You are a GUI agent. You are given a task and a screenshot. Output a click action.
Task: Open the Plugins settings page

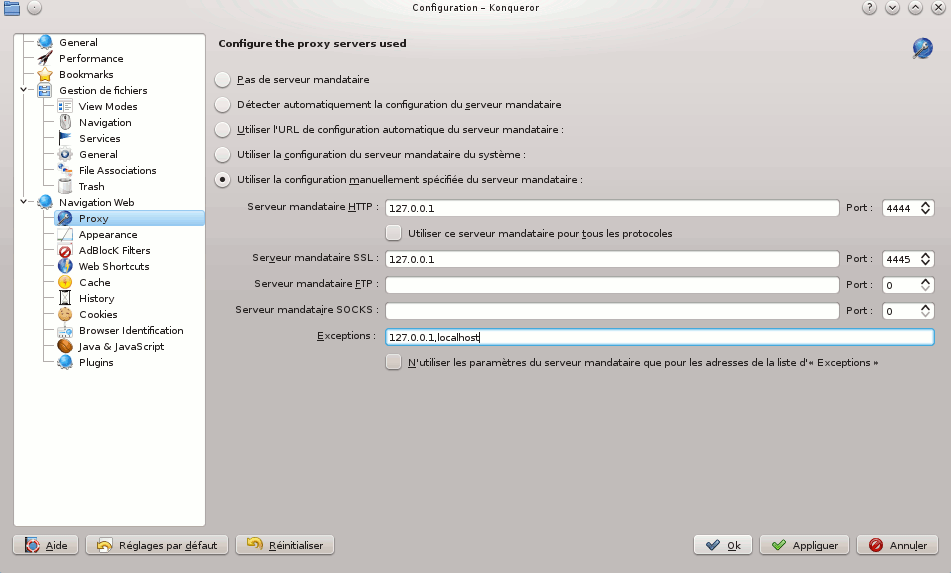tap(96, 363)
